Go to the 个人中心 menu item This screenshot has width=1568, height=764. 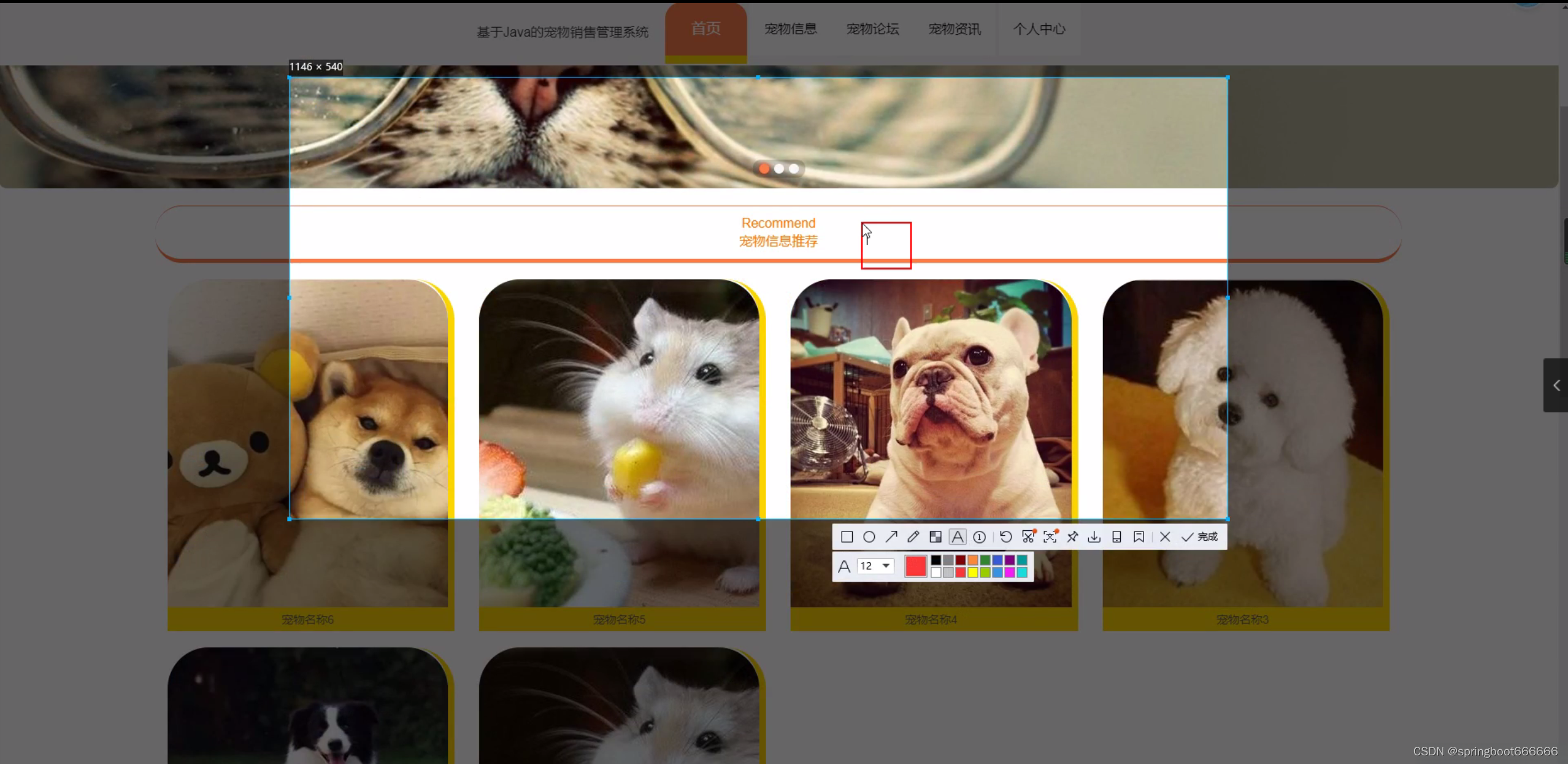1039,29
